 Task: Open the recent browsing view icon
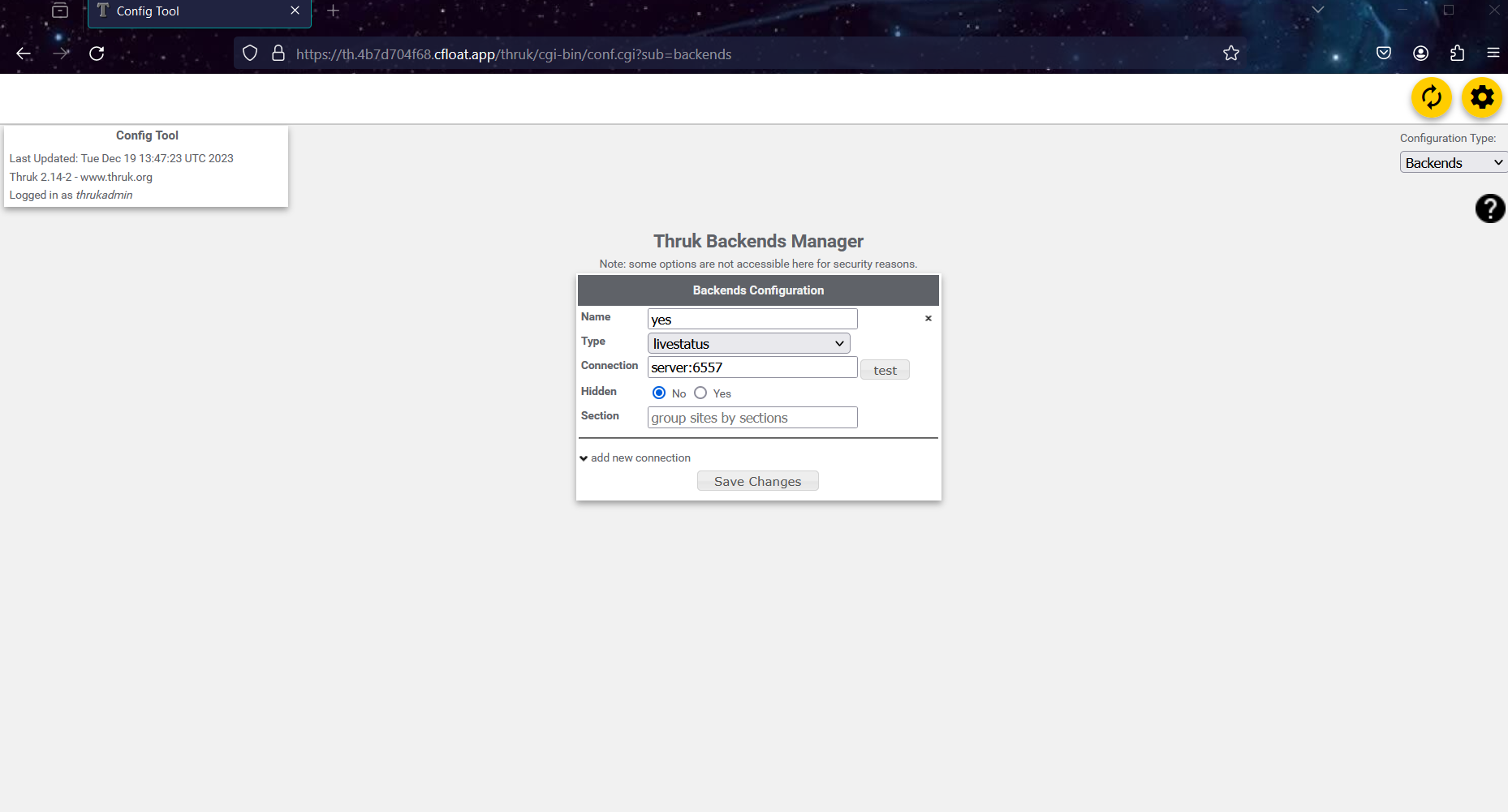[60, 11]
